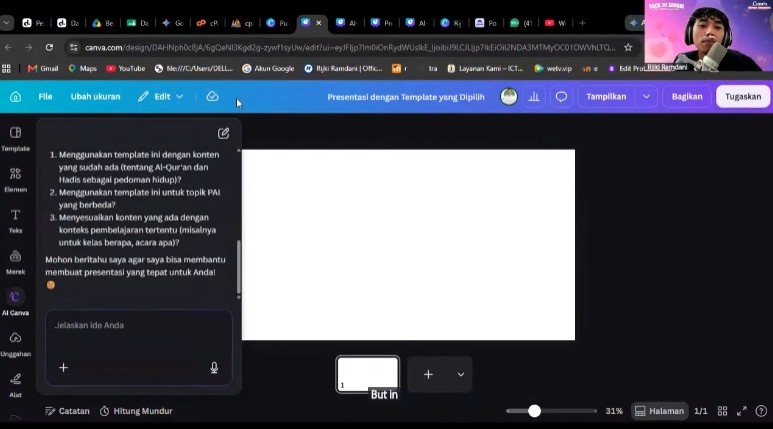Click the blank white slide canvas

(408, 245)
